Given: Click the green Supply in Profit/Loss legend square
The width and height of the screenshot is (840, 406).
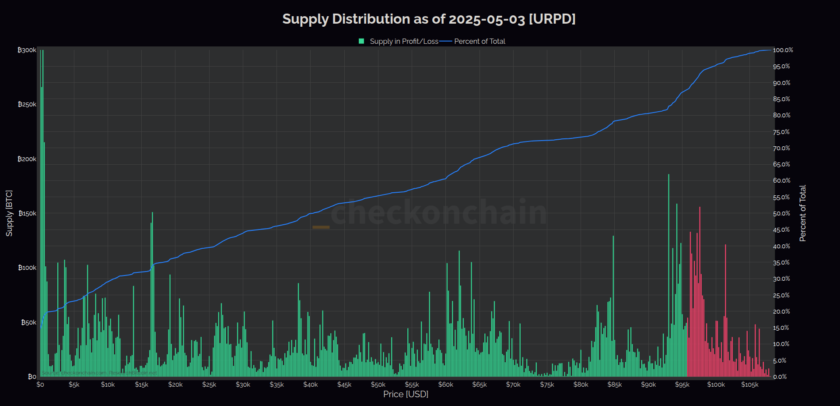Looking at the screenshot, I should 360,41.
